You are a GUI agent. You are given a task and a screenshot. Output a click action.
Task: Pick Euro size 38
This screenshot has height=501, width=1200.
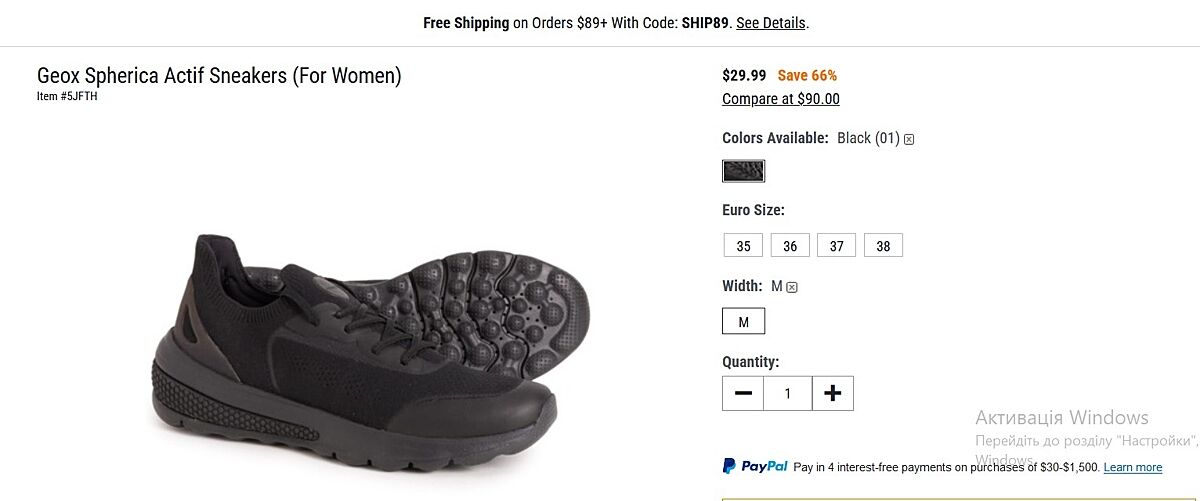coord(883,246)
